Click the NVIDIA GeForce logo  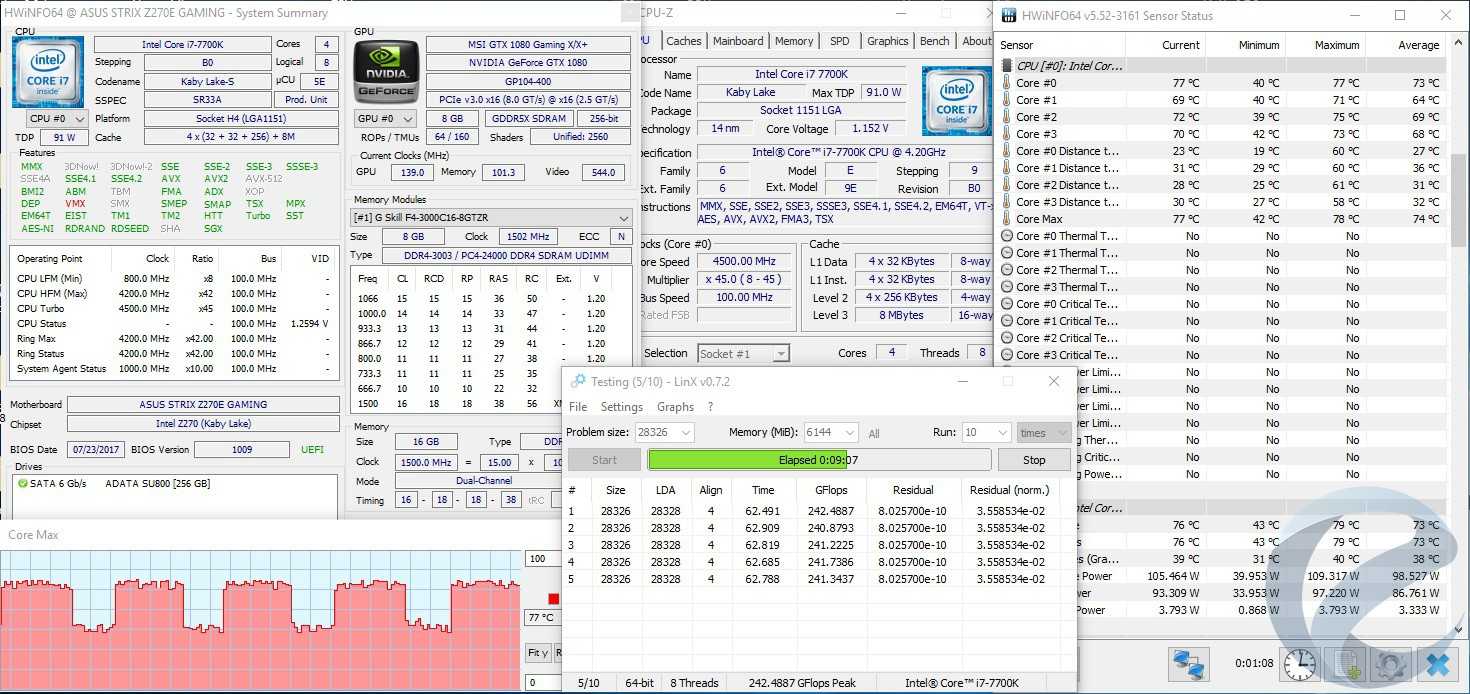click(386, 71)
